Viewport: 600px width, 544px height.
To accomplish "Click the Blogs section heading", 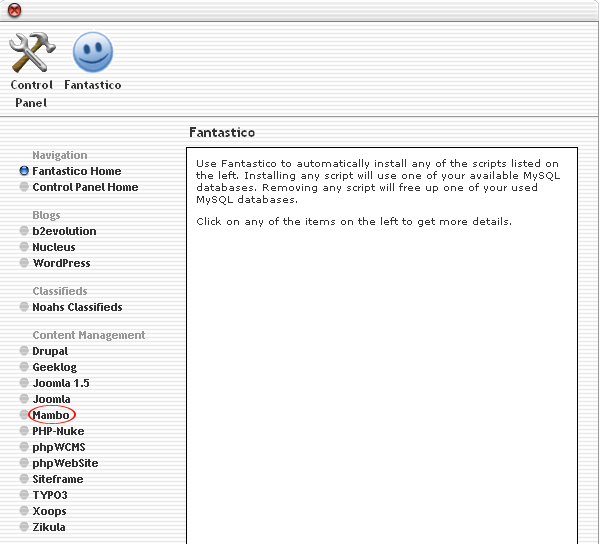I will (46, 215).
